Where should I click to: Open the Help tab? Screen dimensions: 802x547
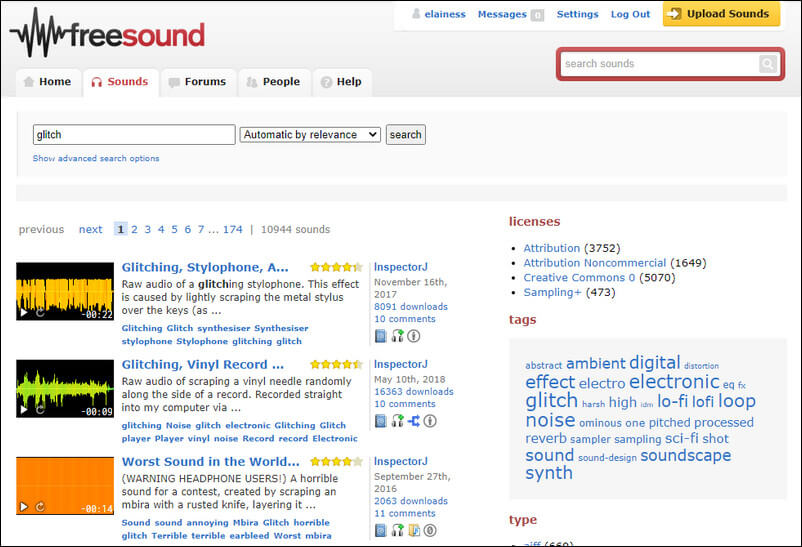coord(342,82)
